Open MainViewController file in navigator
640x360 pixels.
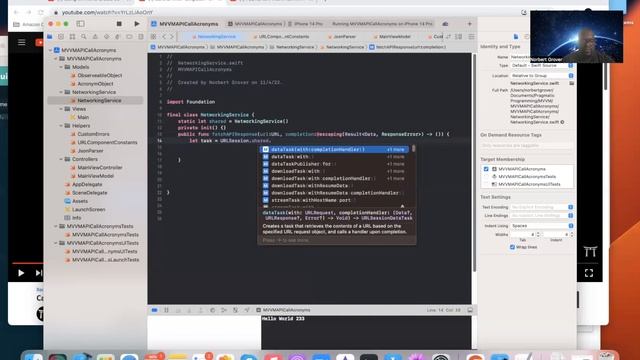pos(100,168)
